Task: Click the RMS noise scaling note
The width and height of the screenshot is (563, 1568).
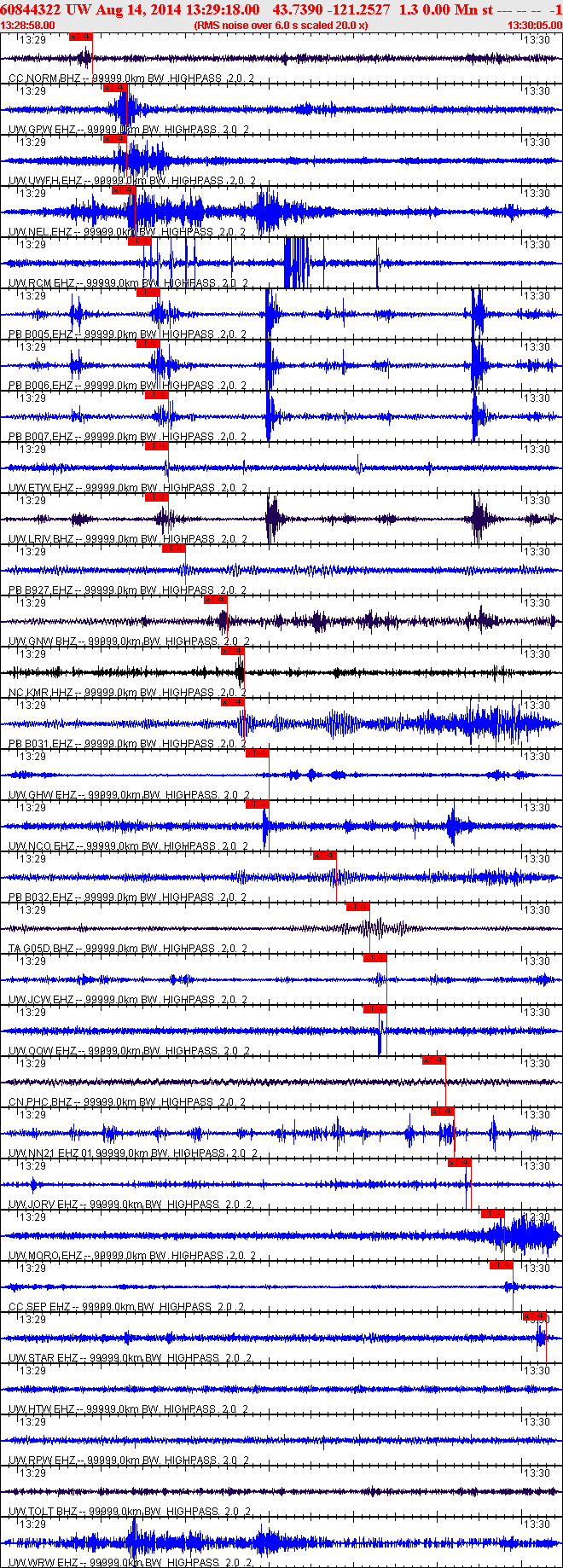Action: click(x=281, y=25)
